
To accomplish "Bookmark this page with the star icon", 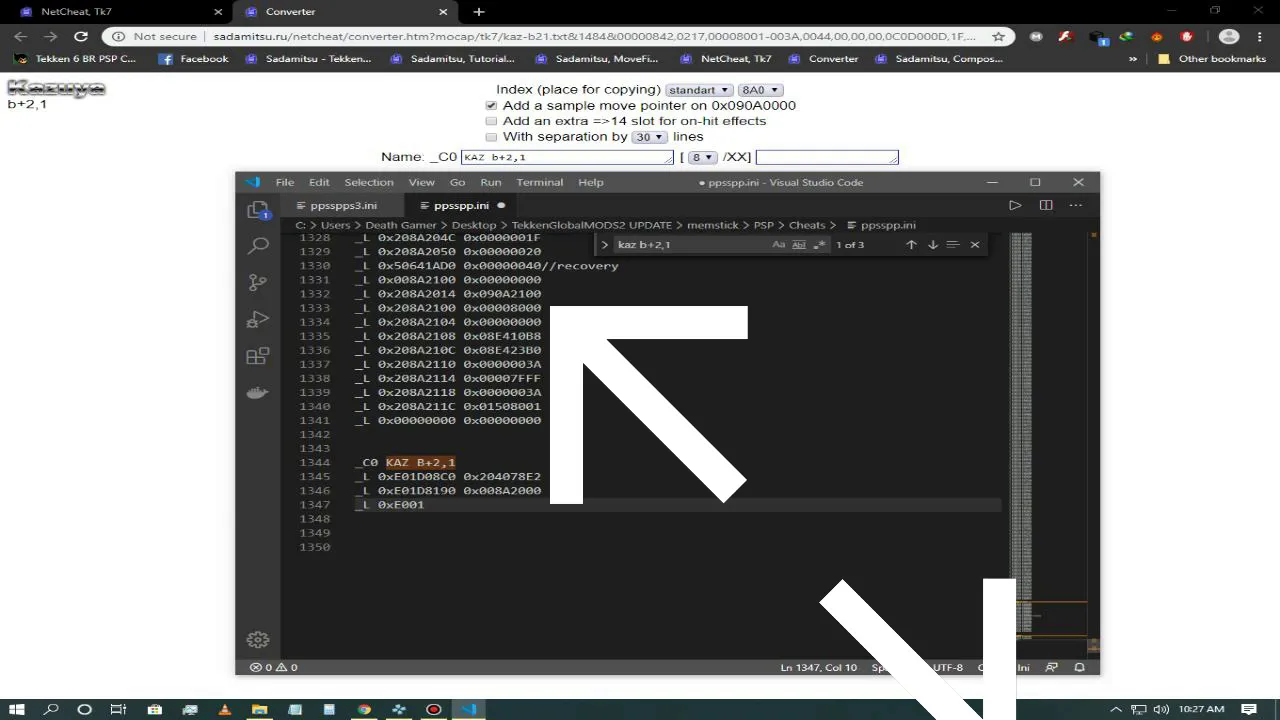I will [998, 36].
